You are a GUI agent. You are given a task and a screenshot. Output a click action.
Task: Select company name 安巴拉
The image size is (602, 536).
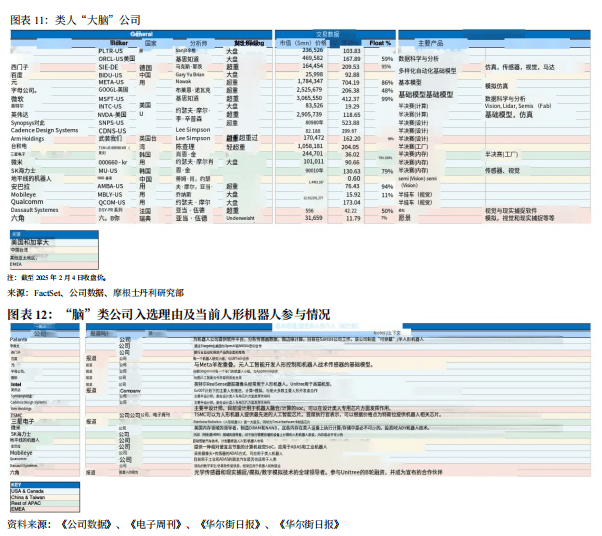pos(20,187)
